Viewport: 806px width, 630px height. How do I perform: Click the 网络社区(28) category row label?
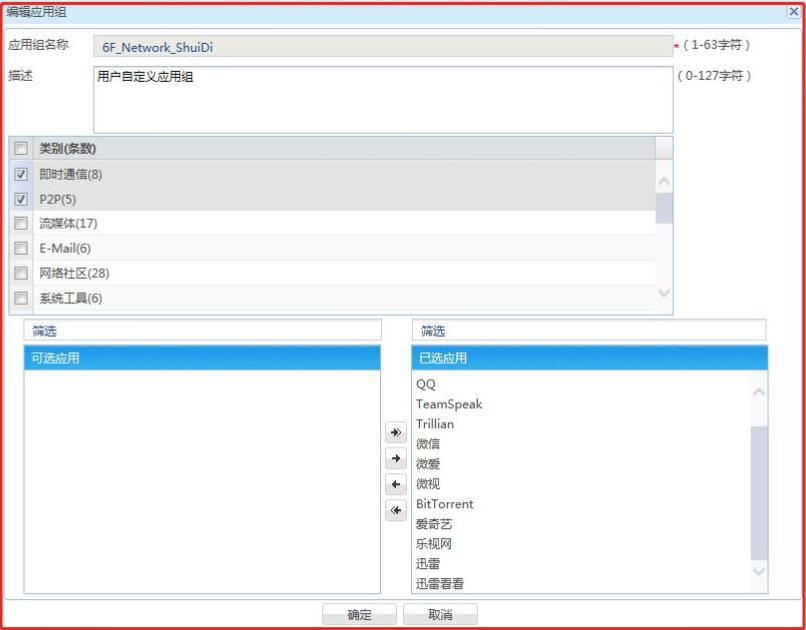coord(75,273)
